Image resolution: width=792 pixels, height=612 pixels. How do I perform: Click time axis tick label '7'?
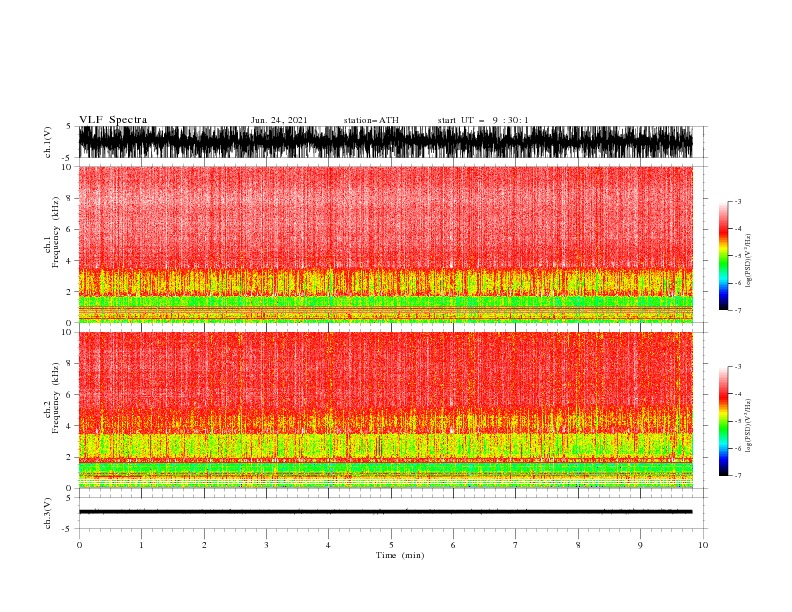click(516, 545)
